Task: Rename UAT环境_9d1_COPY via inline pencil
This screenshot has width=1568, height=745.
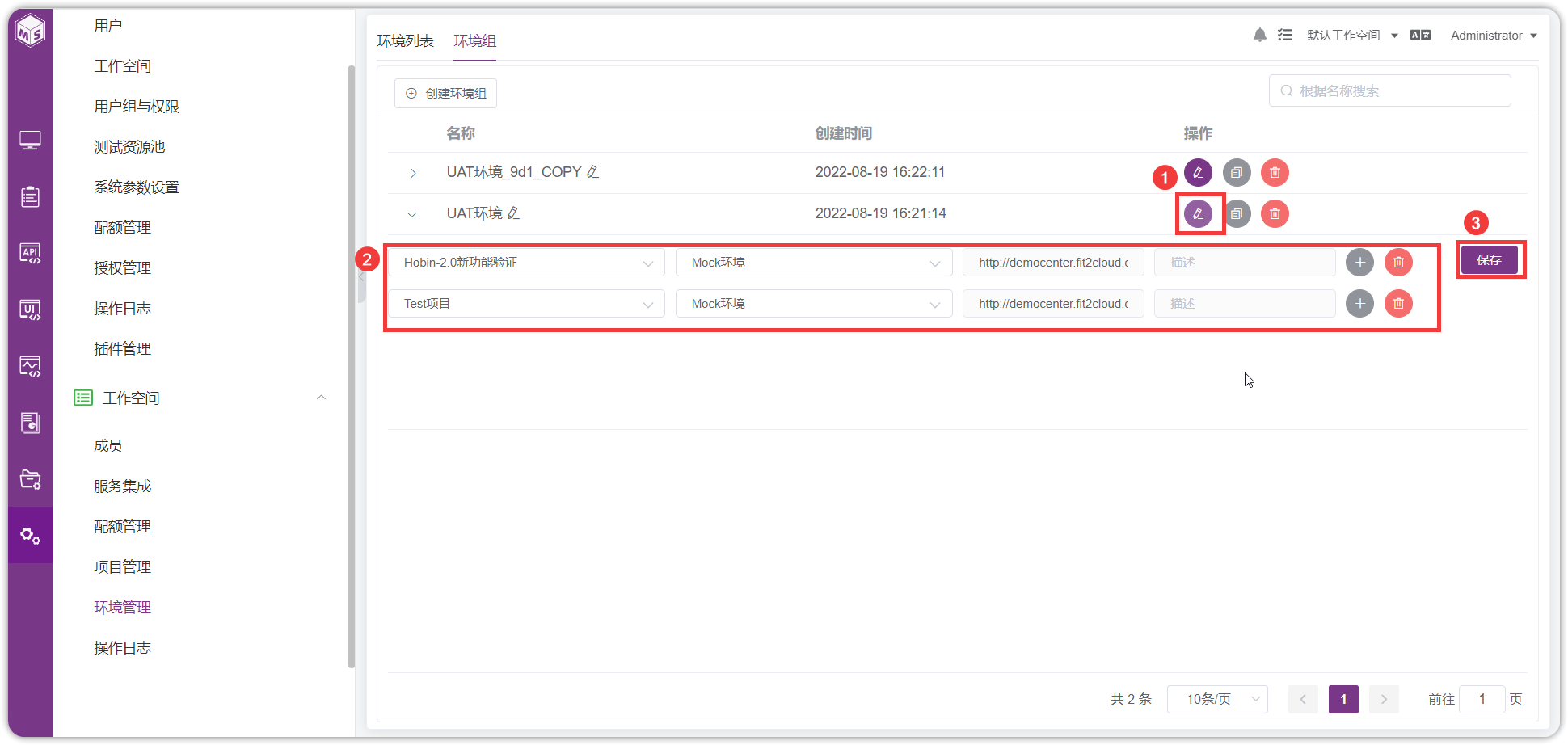Action: tap(592, 172)
